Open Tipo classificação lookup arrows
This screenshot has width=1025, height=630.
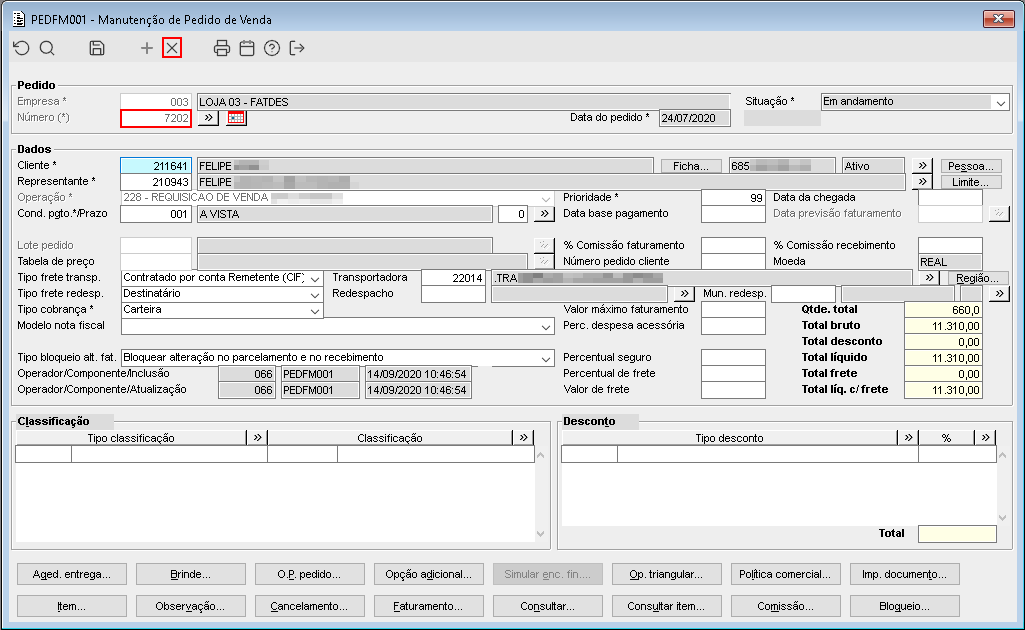tap(257, 438)
